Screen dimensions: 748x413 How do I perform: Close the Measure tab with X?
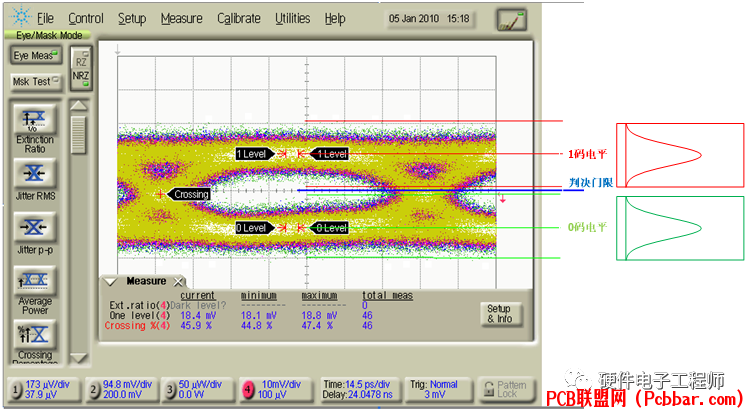(x=178, y=282)
